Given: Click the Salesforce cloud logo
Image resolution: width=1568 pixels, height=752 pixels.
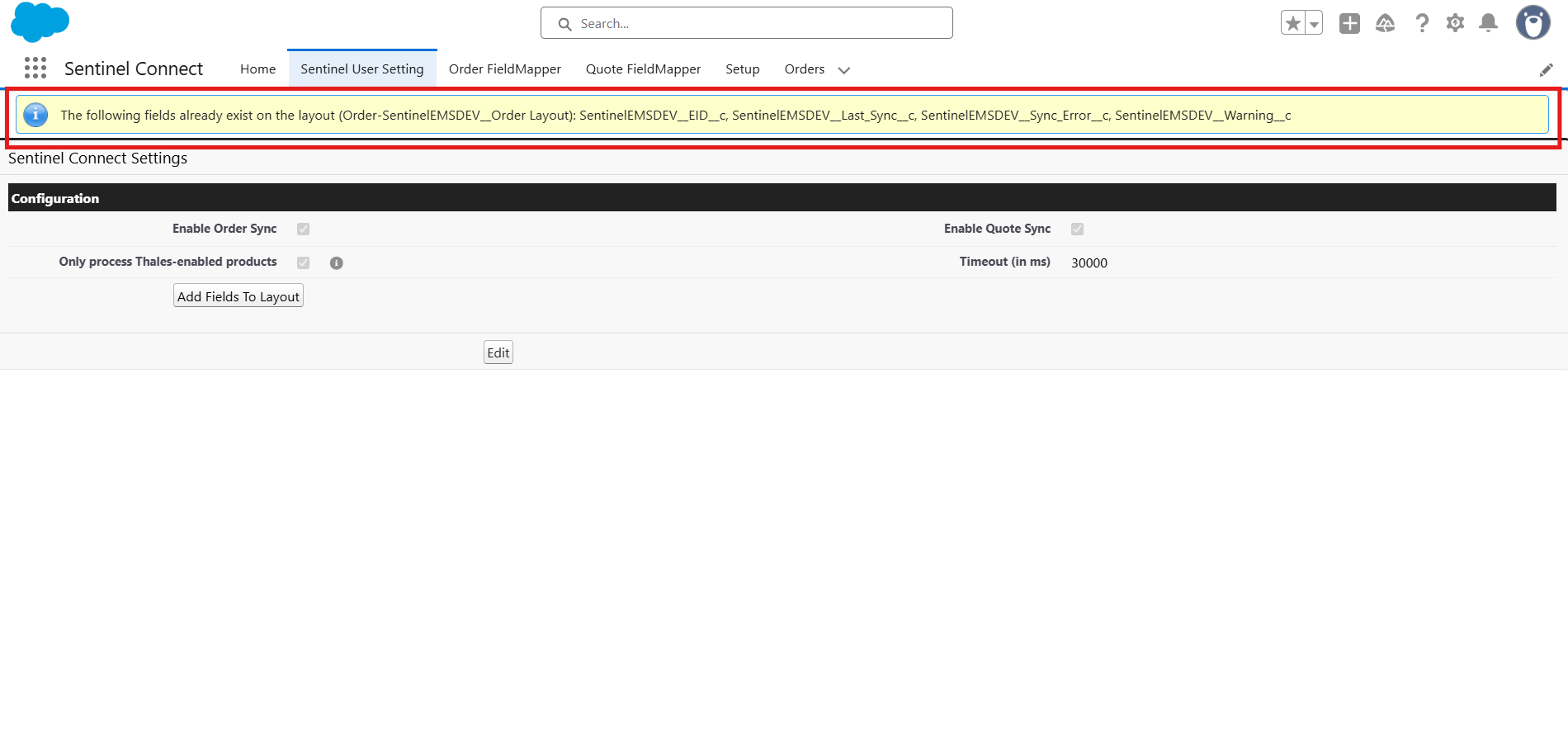Looking at the screenshot, I should pyautogui.click(x=40, y=22).
